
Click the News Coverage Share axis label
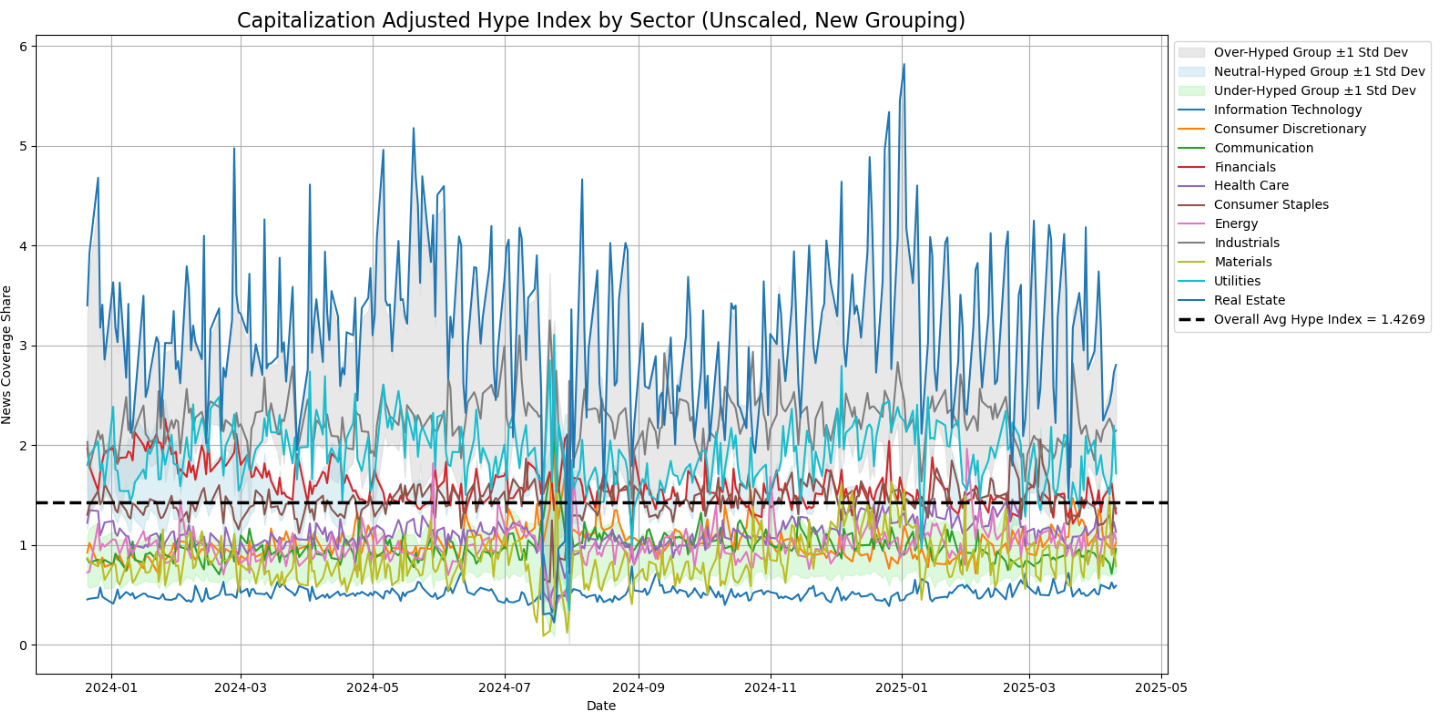pos(8,354)
